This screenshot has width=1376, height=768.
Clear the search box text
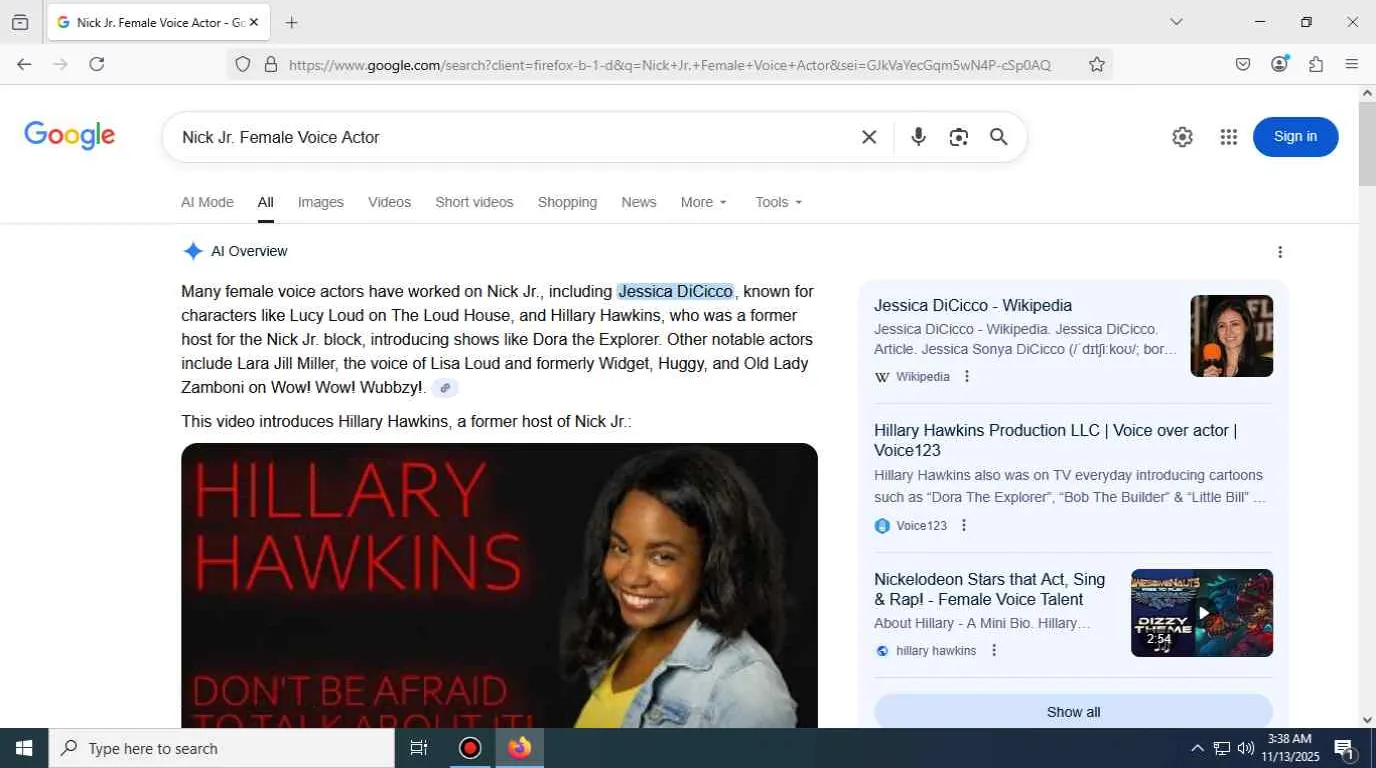click(869, 137)
